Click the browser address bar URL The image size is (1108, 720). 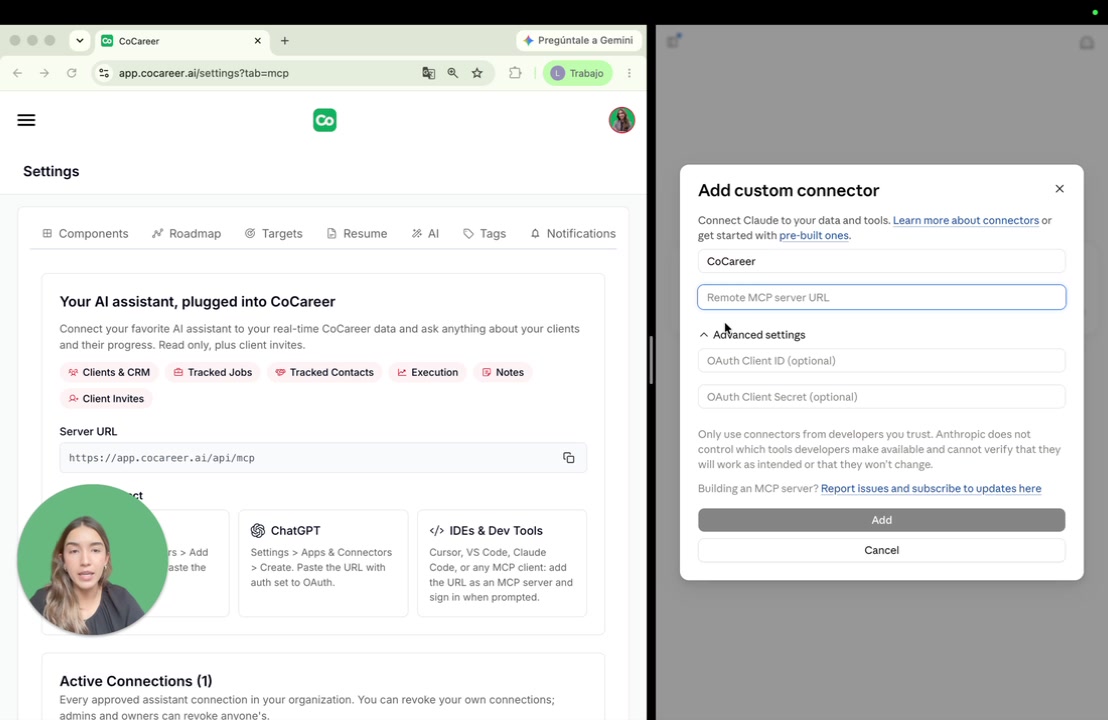coord(204,73)
